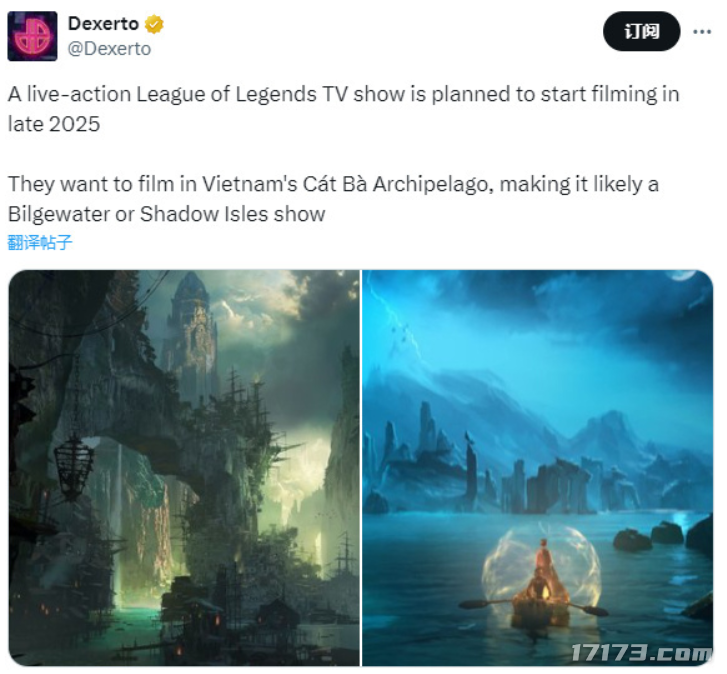Viewport: 727px width, 674px height.
Task: Open the @Dexerto handle link
Action: 109,49
